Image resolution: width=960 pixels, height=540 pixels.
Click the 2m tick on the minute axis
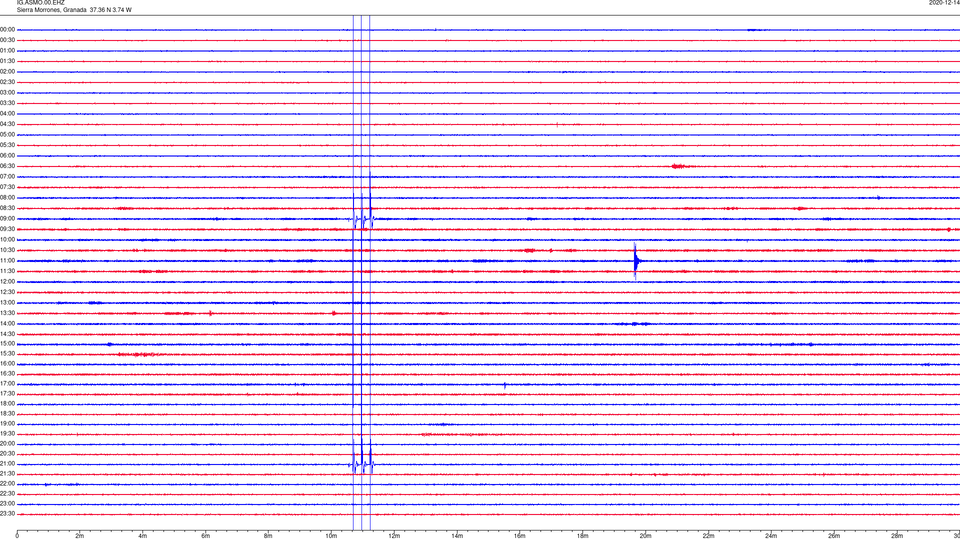coord(80,536)
